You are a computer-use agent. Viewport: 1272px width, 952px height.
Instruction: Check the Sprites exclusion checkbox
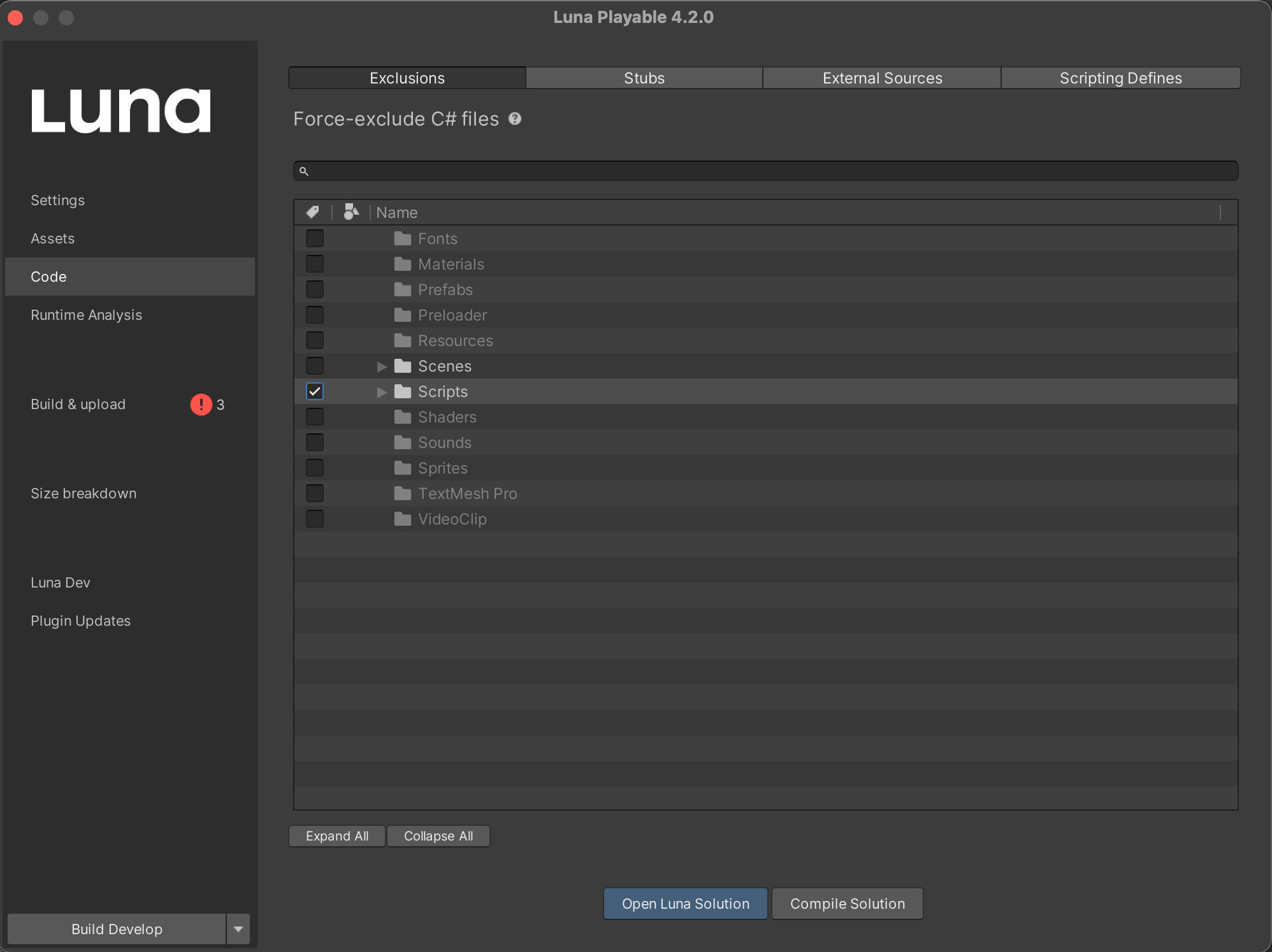point(315,468)
